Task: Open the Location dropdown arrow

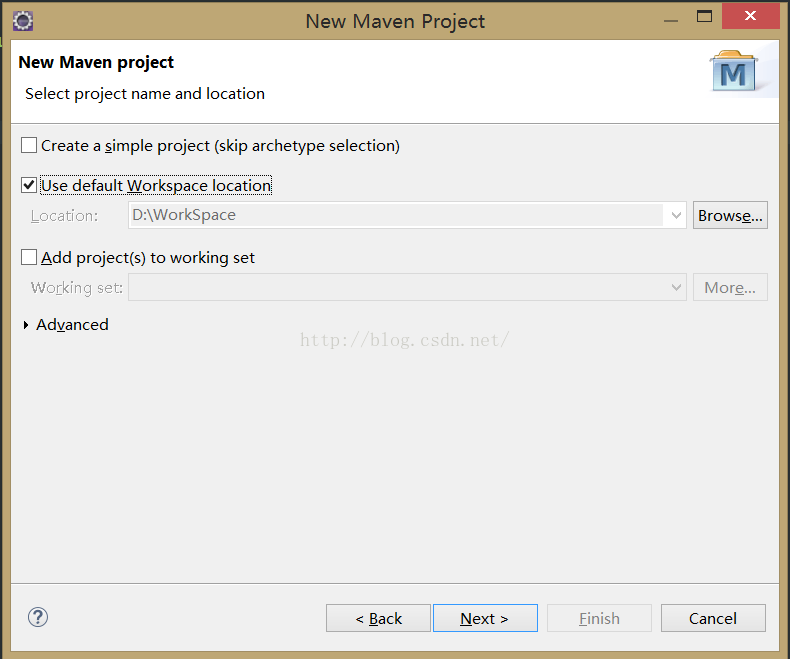Action: (676, 215)
